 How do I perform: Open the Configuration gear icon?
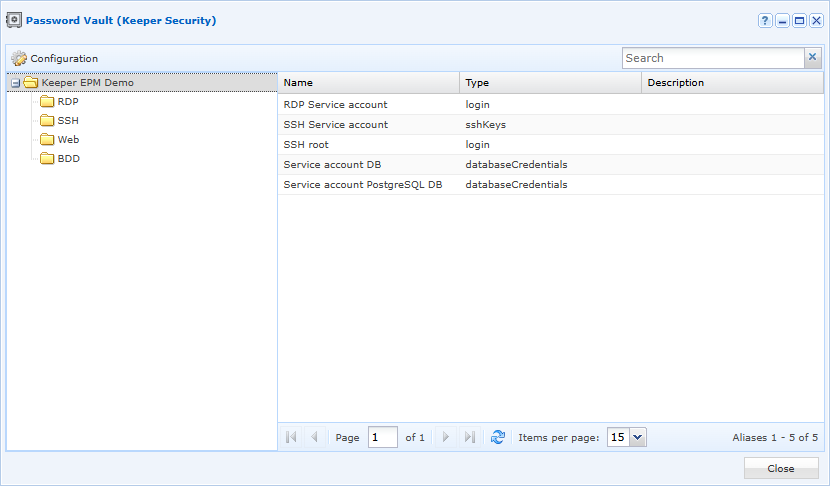point(19,58)
